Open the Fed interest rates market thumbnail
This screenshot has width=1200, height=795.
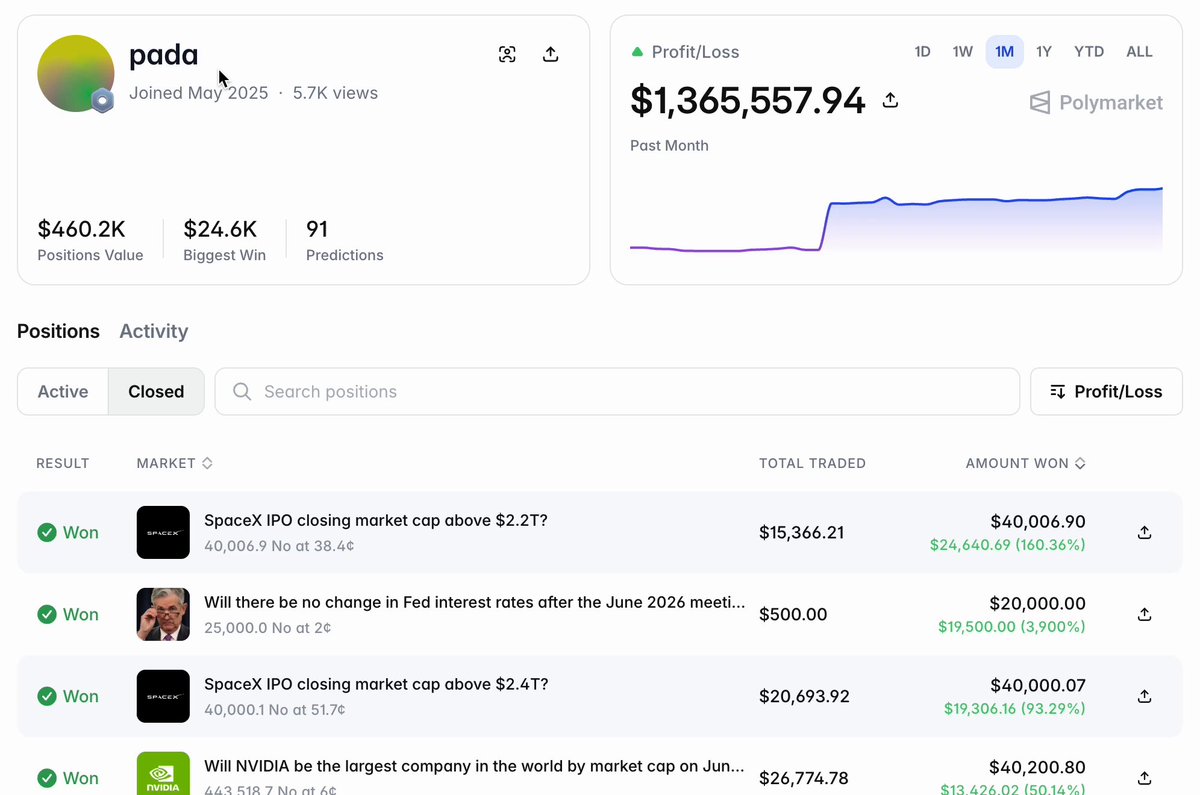[x=163, y=615]
